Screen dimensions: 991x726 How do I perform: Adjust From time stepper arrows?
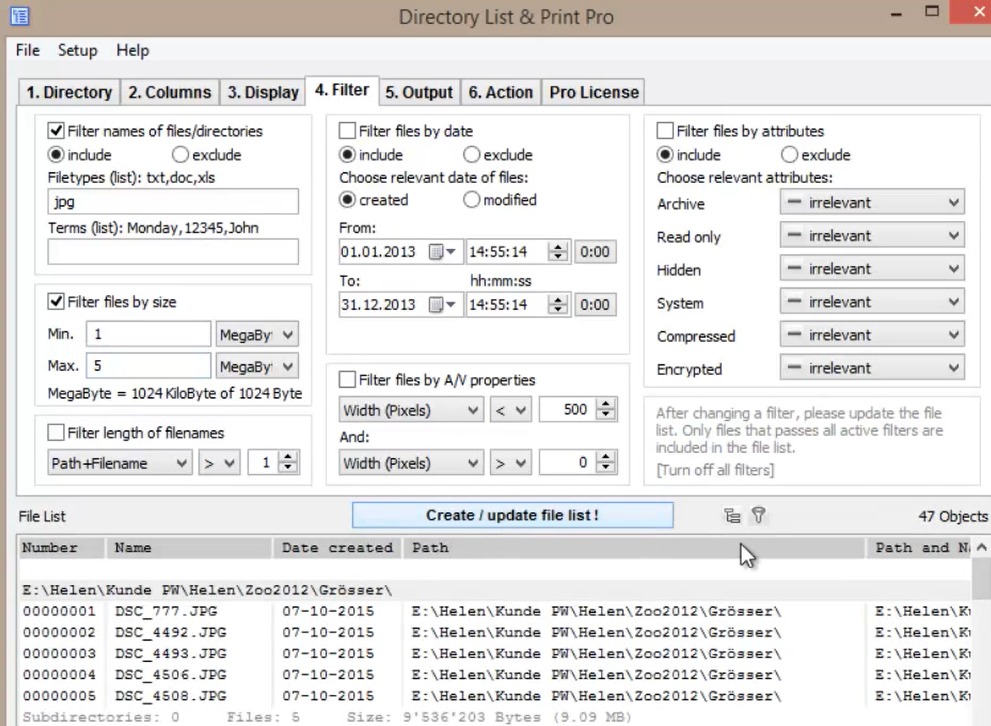(x=557, y=251)
